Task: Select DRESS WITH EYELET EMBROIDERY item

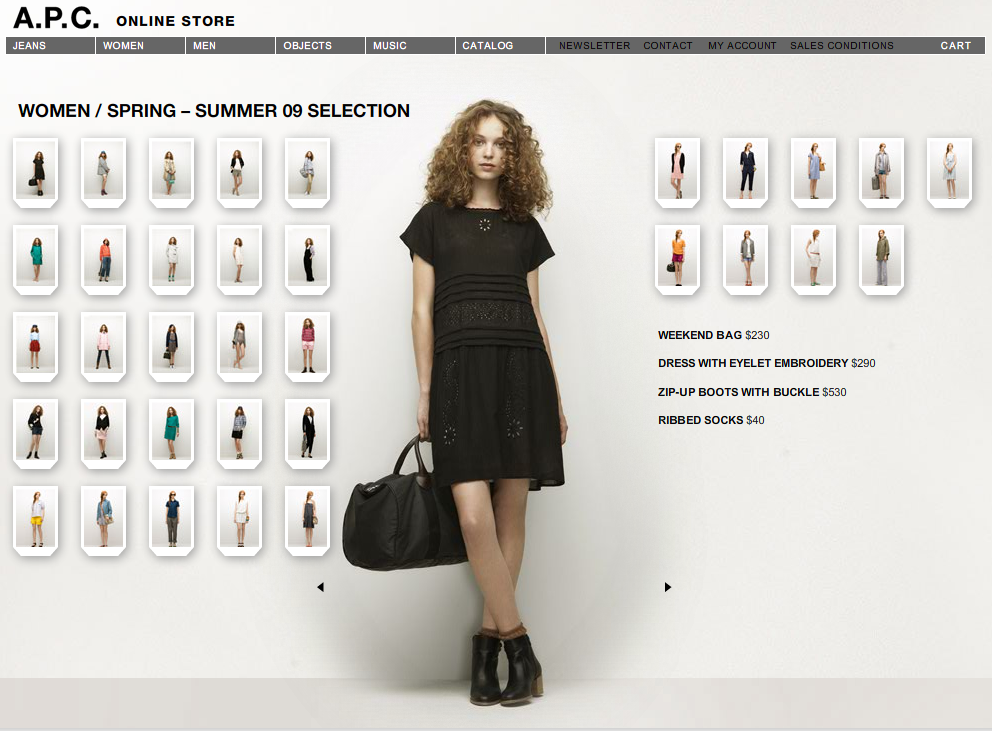Action: pos(766,363)
